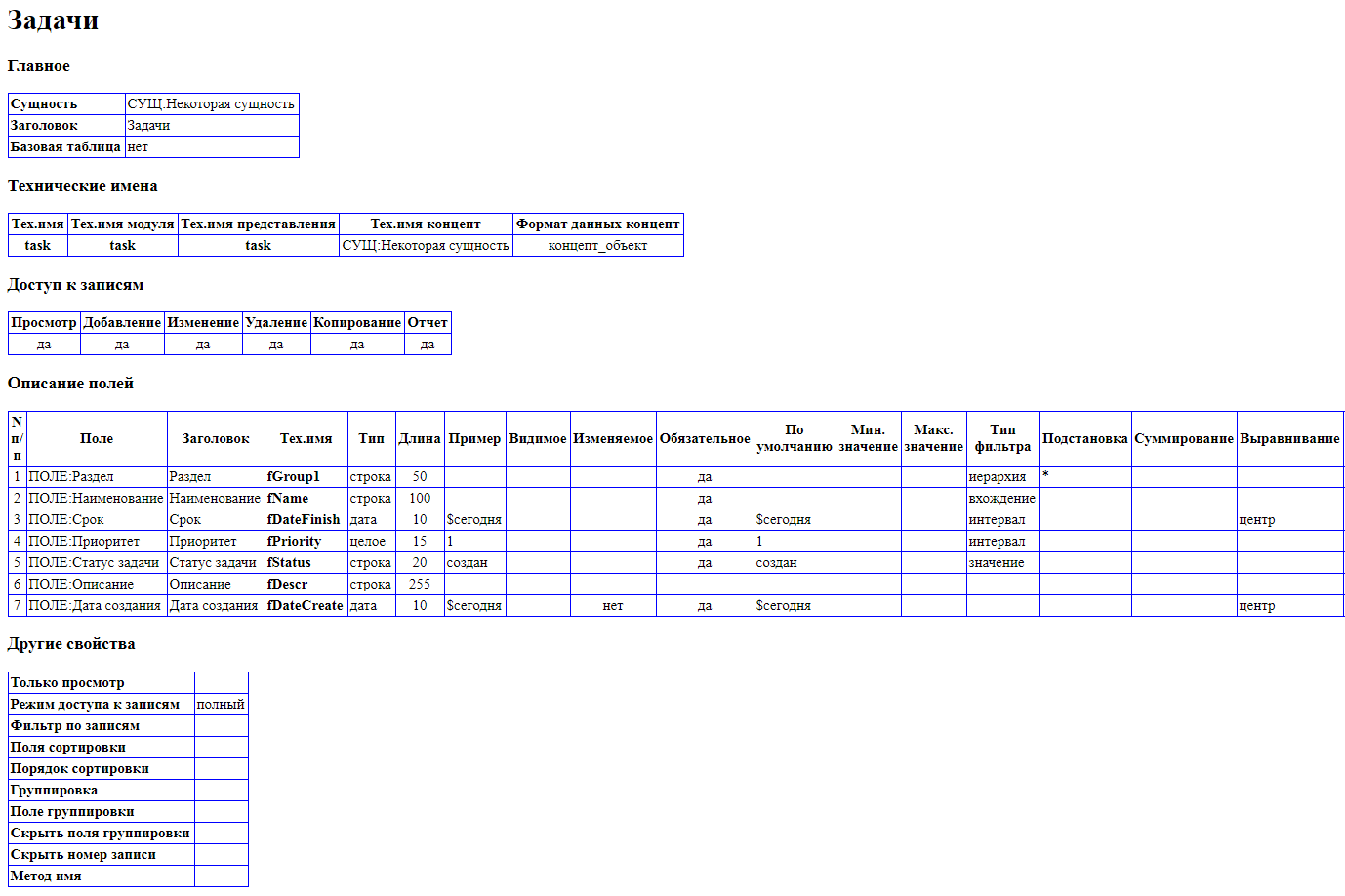Select the "Изменяемое" column header
The image size is (1345, 896).
coord(613,438)
